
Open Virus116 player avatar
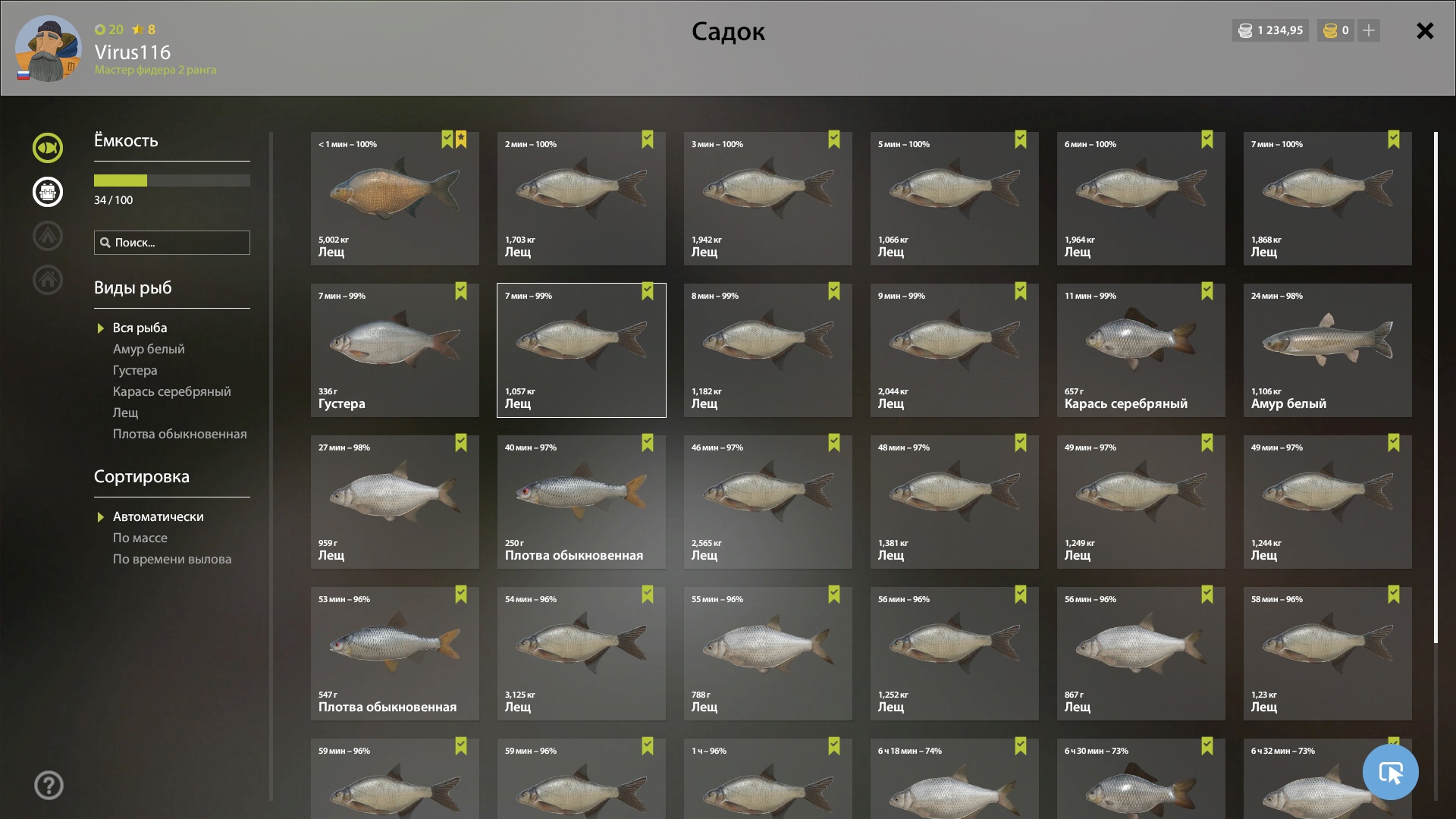[49, 49]
